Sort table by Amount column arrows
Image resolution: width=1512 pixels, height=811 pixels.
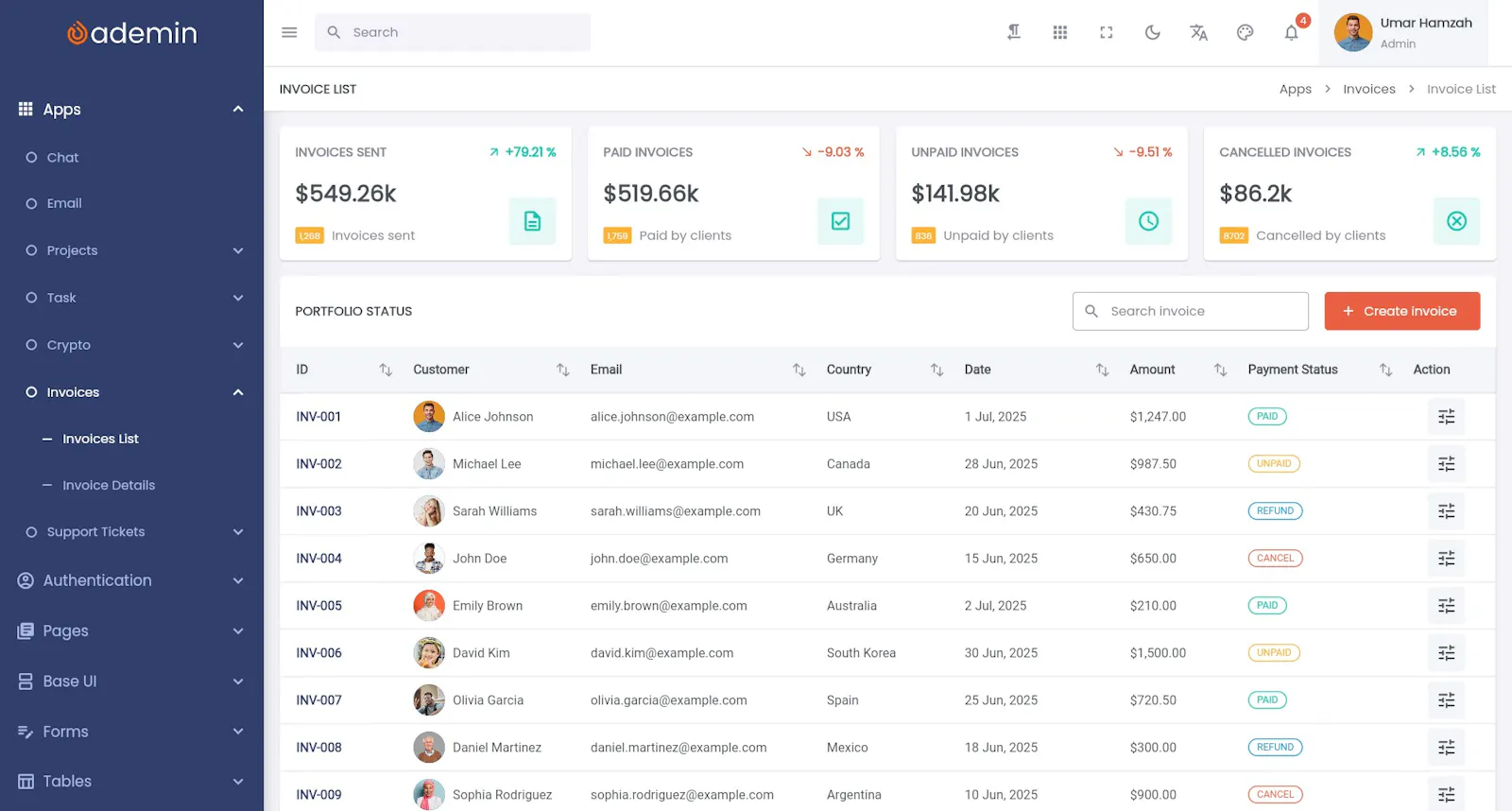(x=1221, y=370)
